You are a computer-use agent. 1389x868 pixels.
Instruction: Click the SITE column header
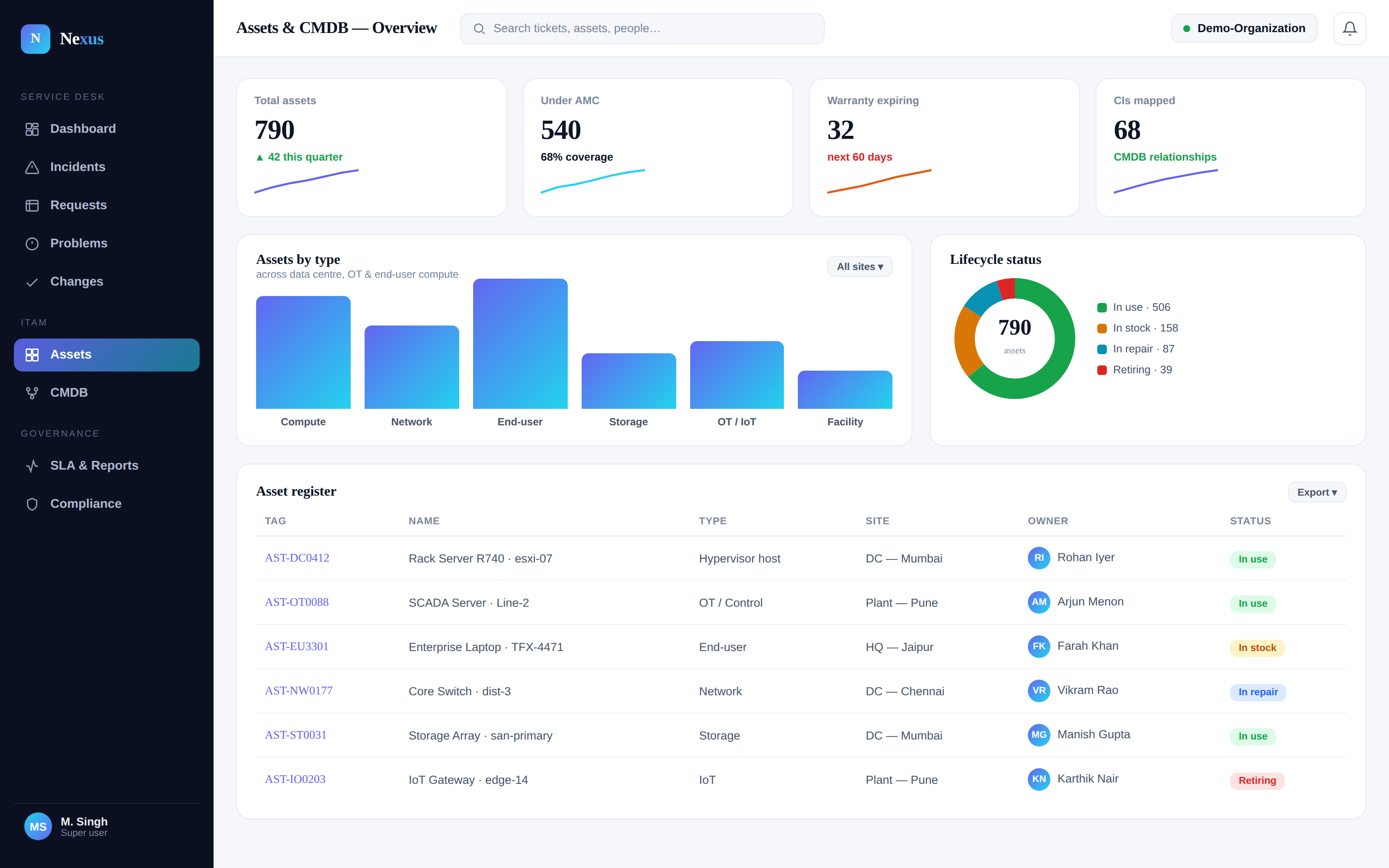tap(877, 521)
